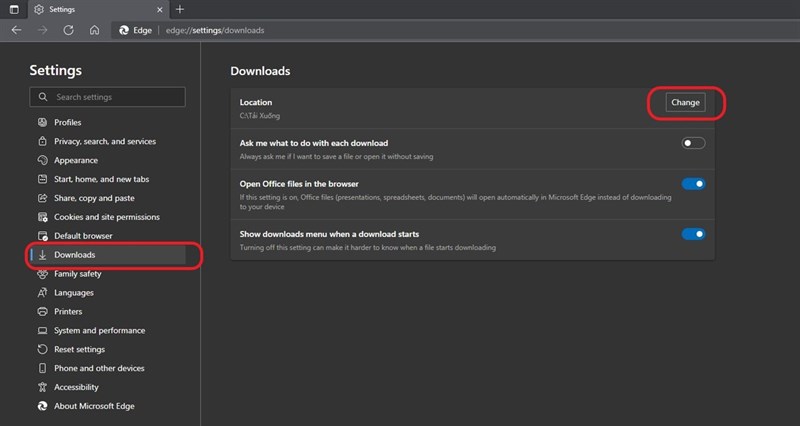The width and height of the screenshot is (800, 426).
Task: Click the Privacy lock icon in sidebar
Action: click(x=42, y=141)
